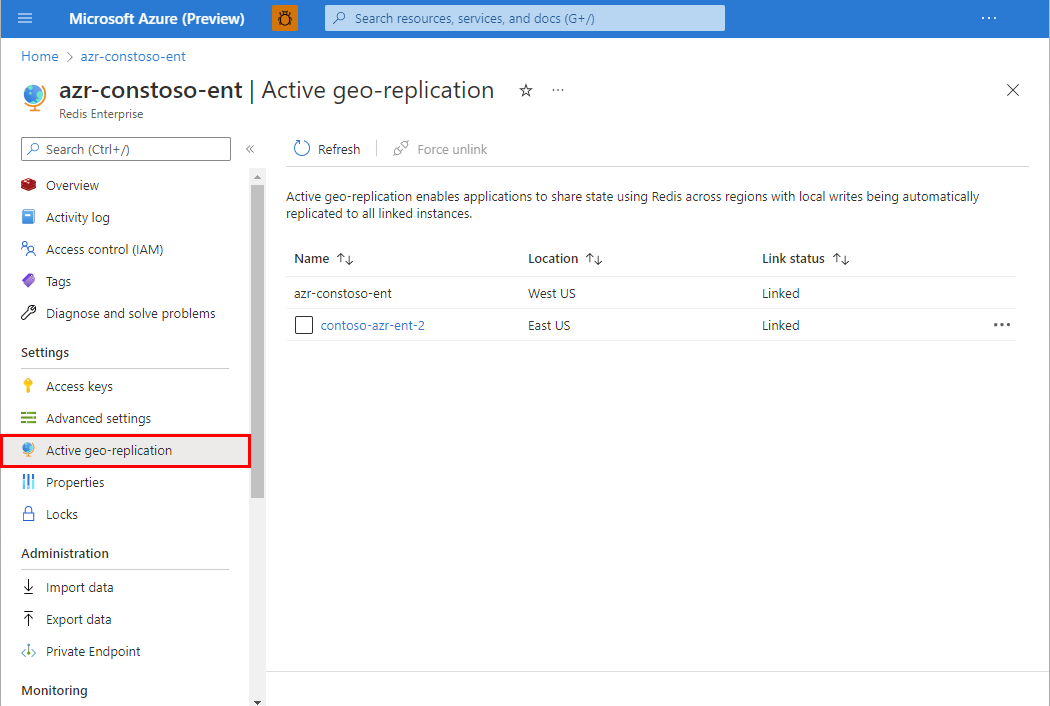Open the contoso-azr-ent-2 linked cache
This screenshot has width=1050, height=706.
(370, 324)
